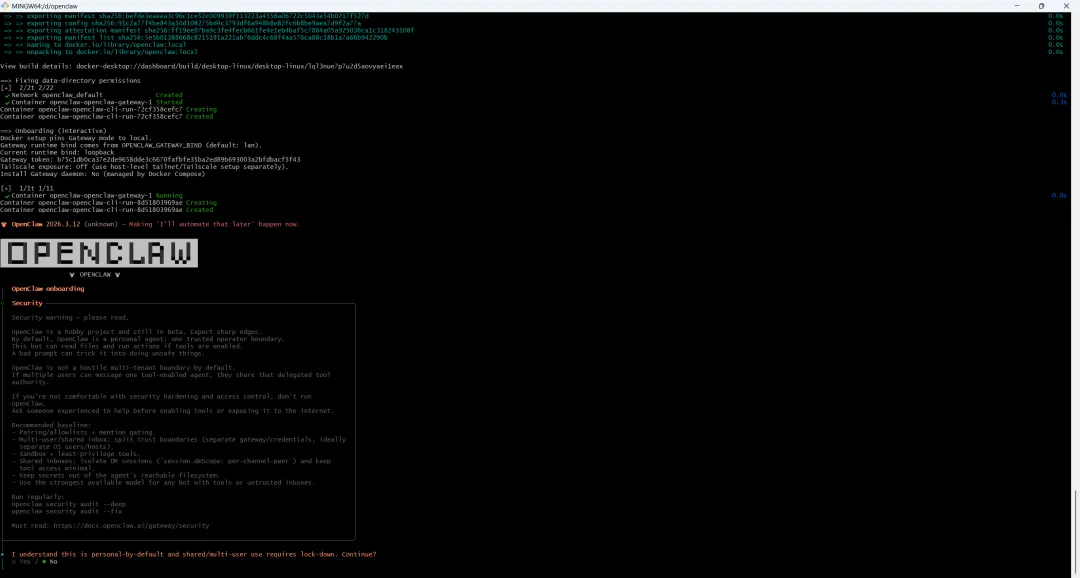Click 'Security warning - please read.' line

[70, 318]
